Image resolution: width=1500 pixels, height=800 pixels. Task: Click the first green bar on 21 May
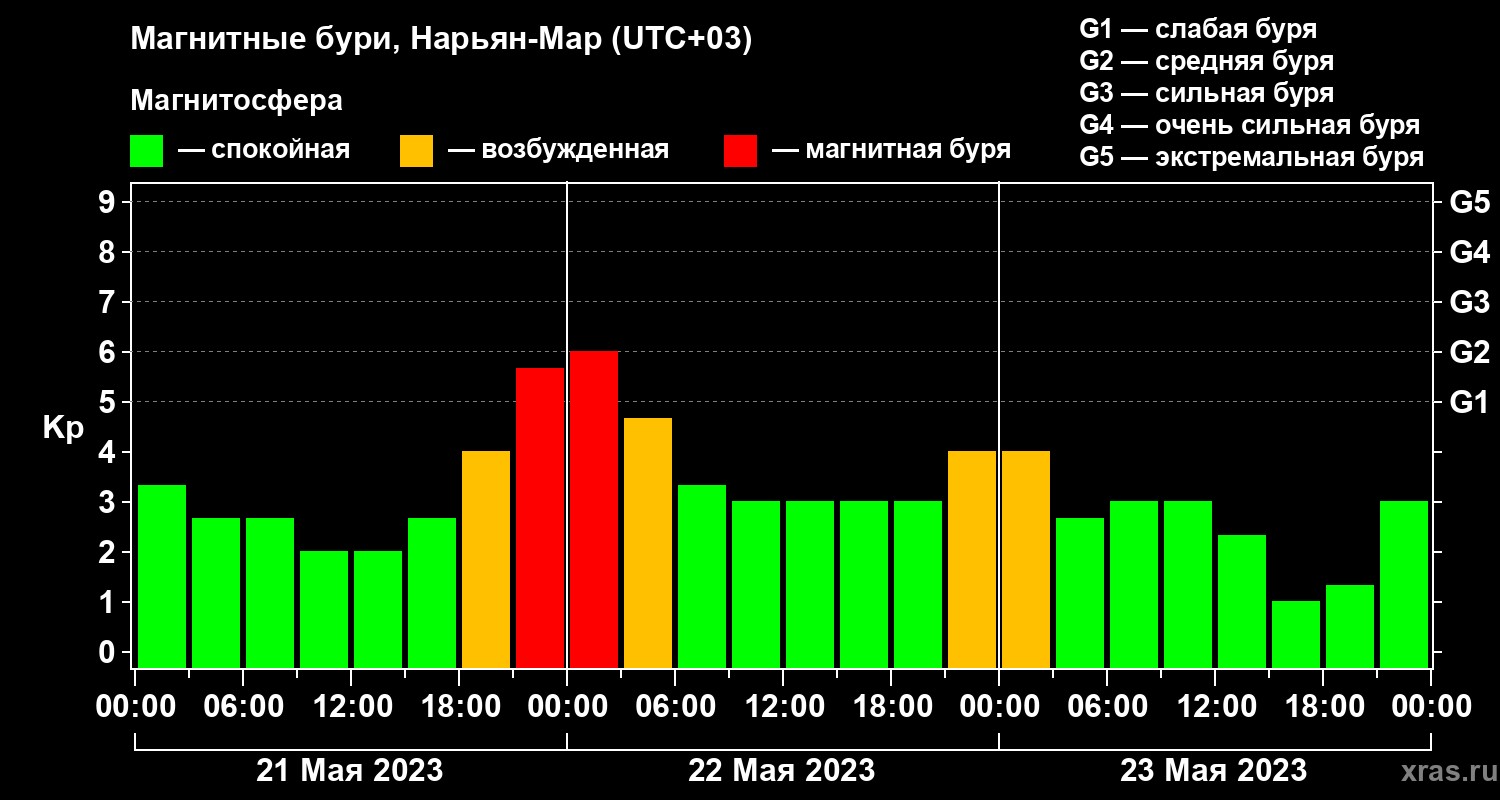[x=162, y=576]
